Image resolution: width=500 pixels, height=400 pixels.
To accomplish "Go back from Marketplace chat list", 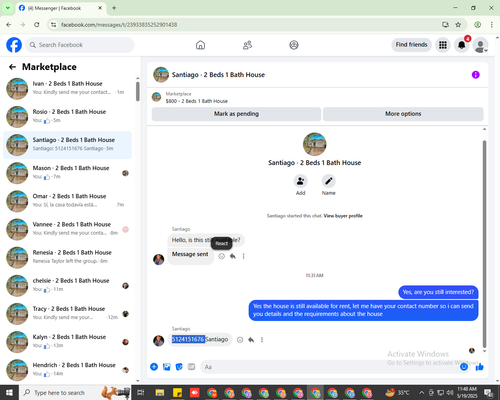I will click(12, 67).
